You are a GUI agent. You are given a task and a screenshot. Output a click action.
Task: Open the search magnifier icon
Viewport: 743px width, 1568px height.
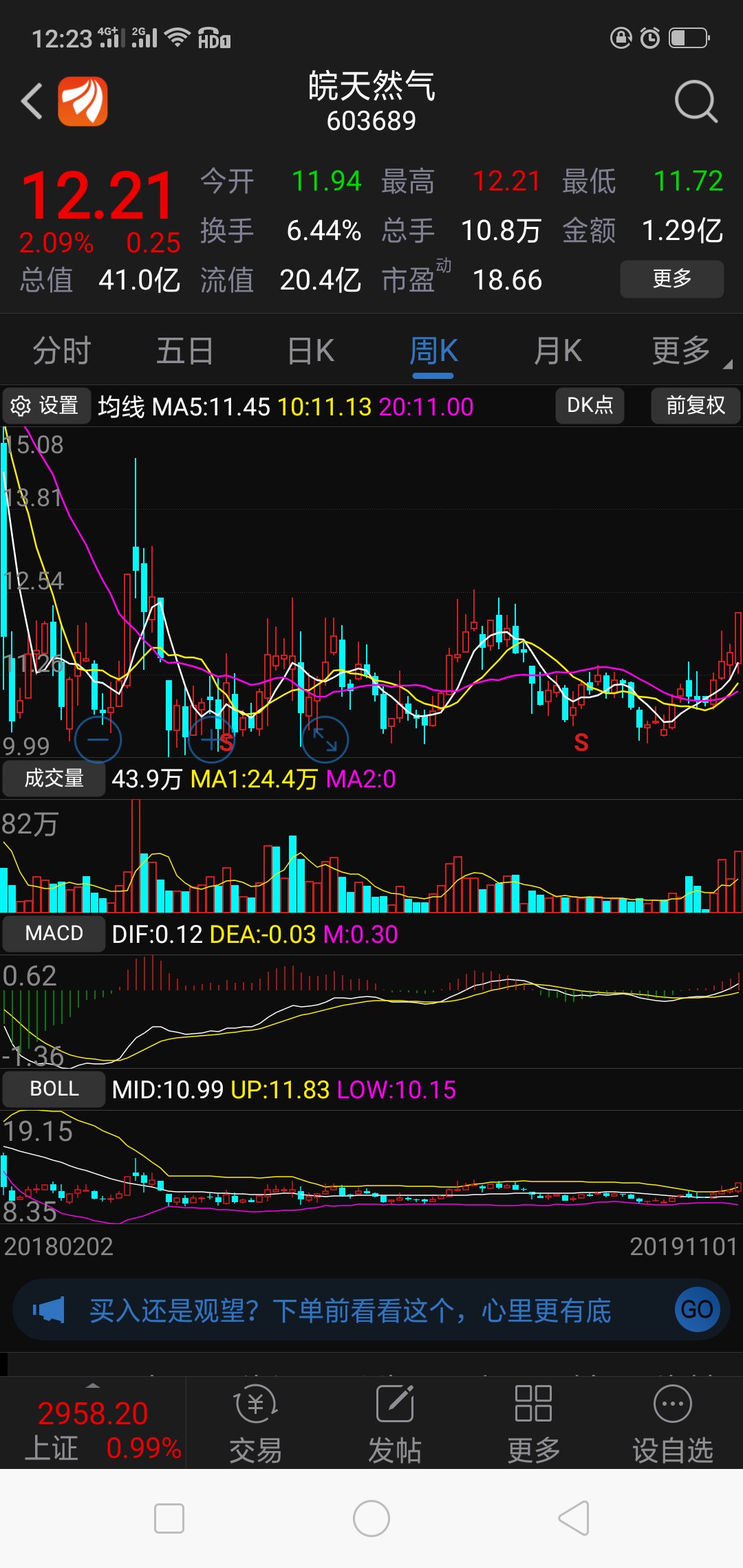[x=696, y=102]
